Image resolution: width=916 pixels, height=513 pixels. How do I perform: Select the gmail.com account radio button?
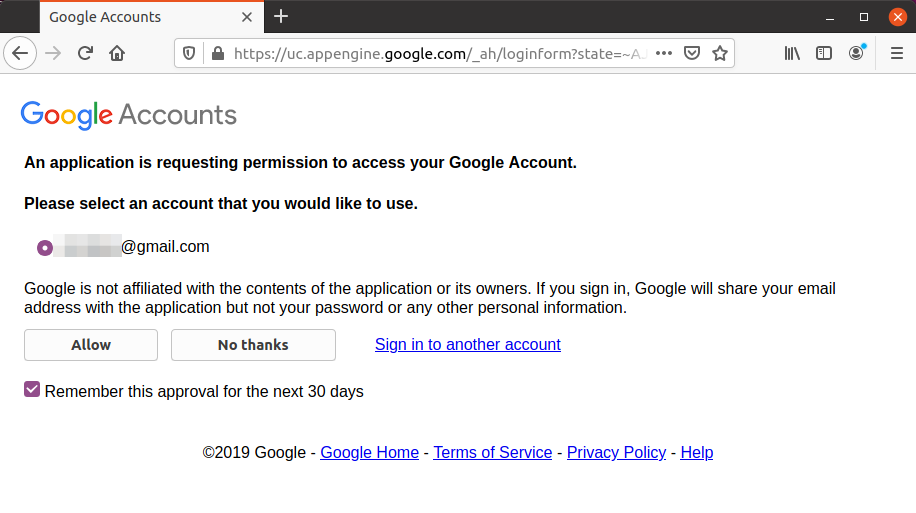tap(45, 248)
